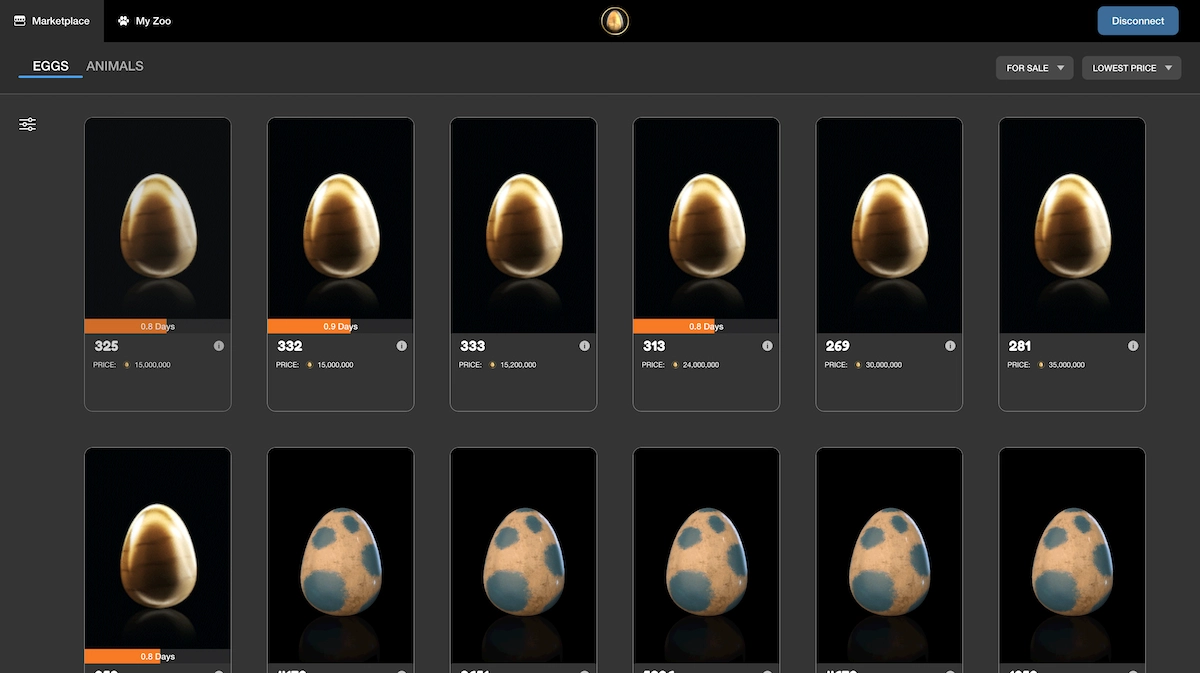Image resolution: width=1200 pixels, height=673 pixels.
Task: Show info for egg 313
Action: [768, 346]
